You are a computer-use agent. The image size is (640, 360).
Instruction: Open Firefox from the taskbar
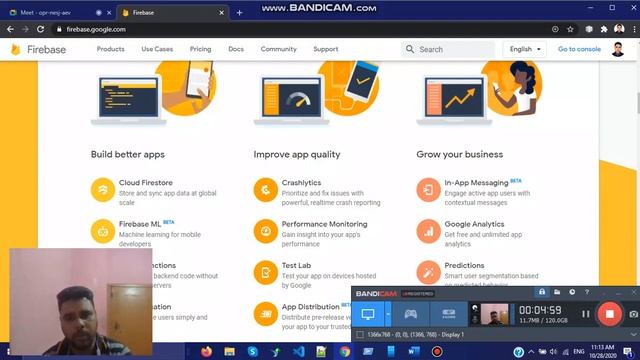tap(207, 351)
